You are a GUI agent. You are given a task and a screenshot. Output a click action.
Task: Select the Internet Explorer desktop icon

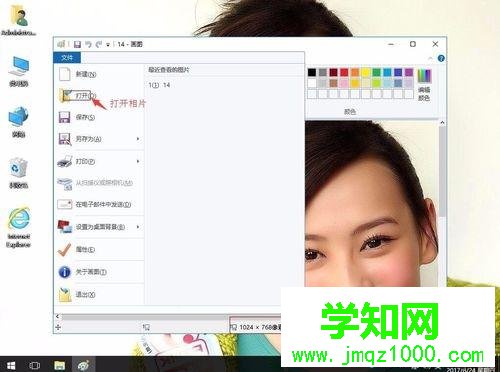19,227
